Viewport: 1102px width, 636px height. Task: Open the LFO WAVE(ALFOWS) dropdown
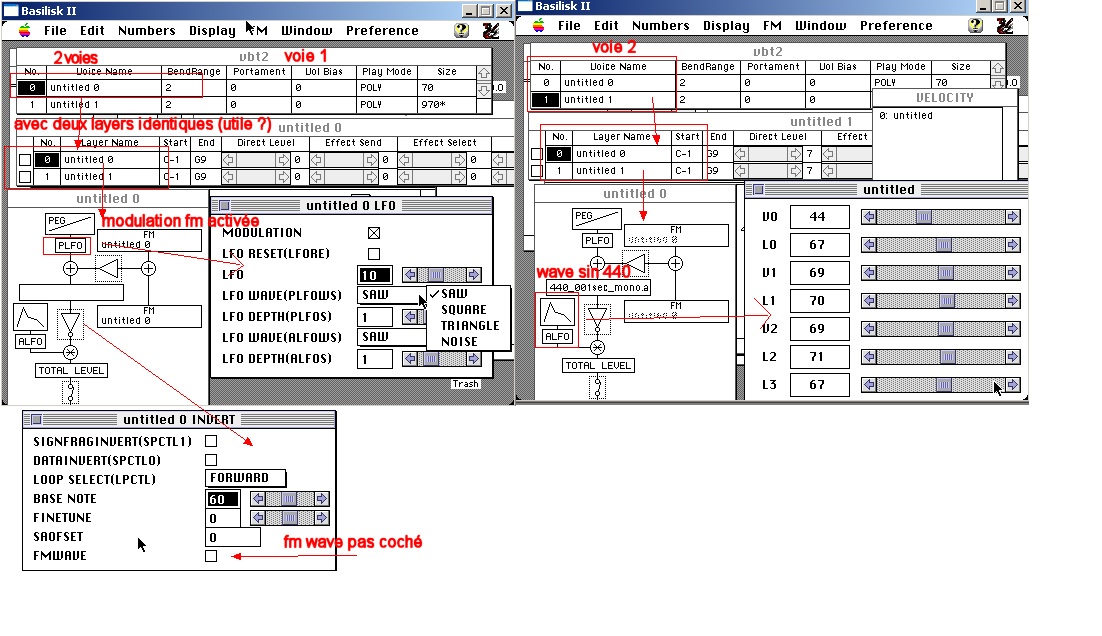click(x=391, y=337)
